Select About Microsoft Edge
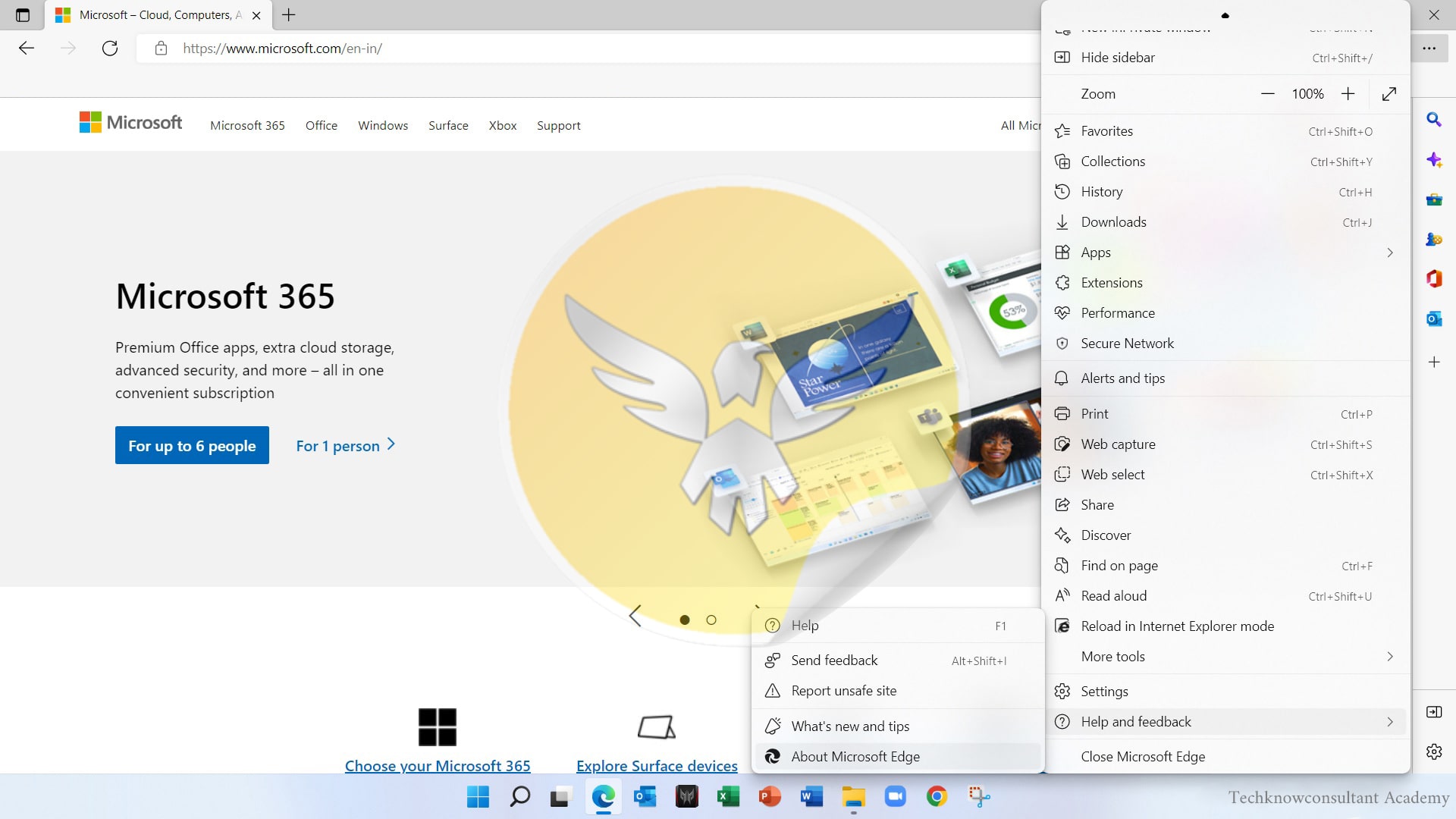 (855, 757)
